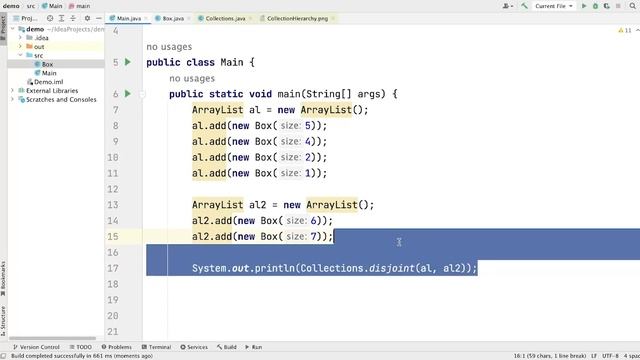Open the Version Control tool window
The width and height of the screenshot is (640, 360).
[x=36, y=347]
